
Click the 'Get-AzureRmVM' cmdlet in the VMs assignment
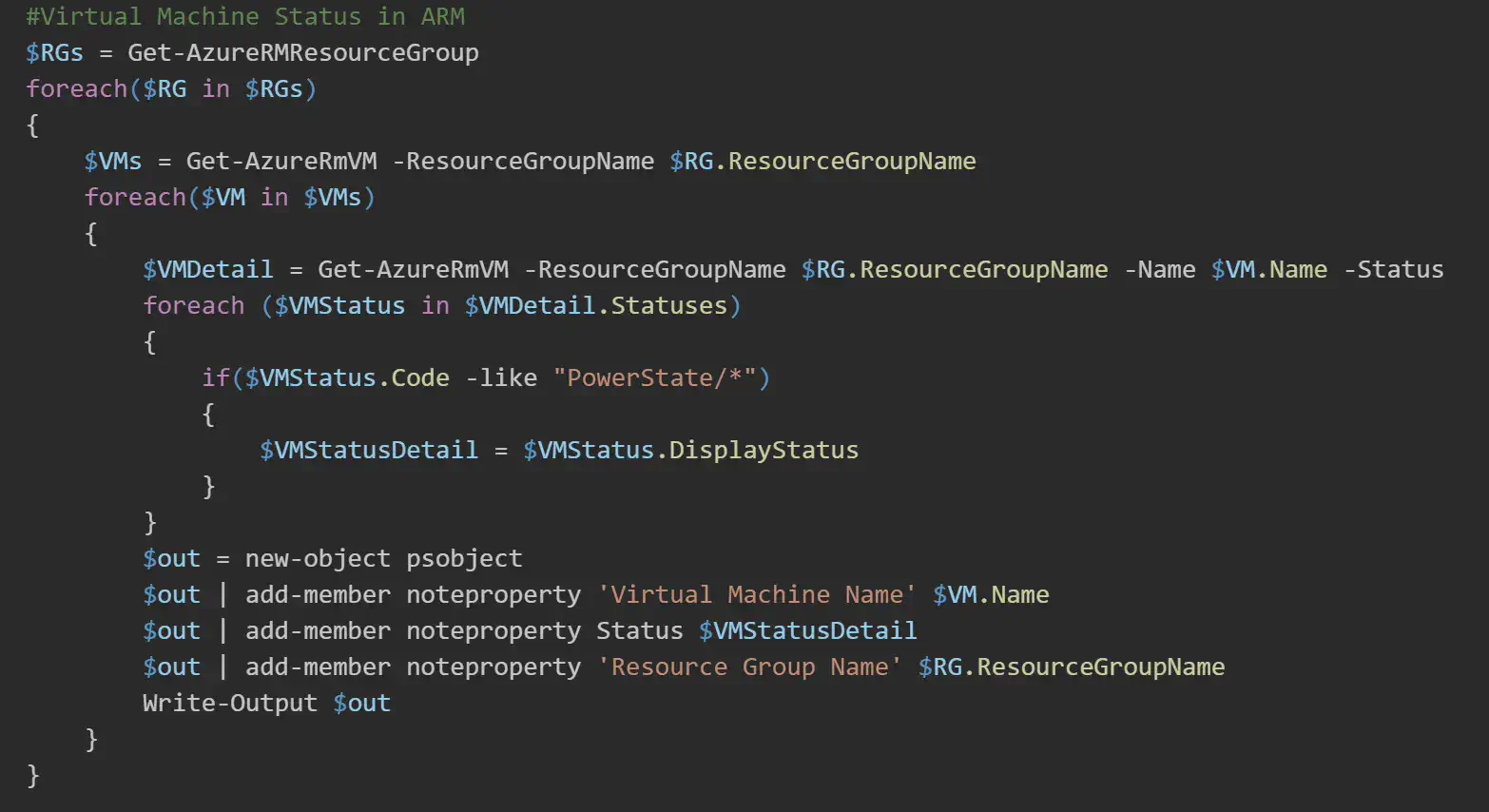point(280,161)
